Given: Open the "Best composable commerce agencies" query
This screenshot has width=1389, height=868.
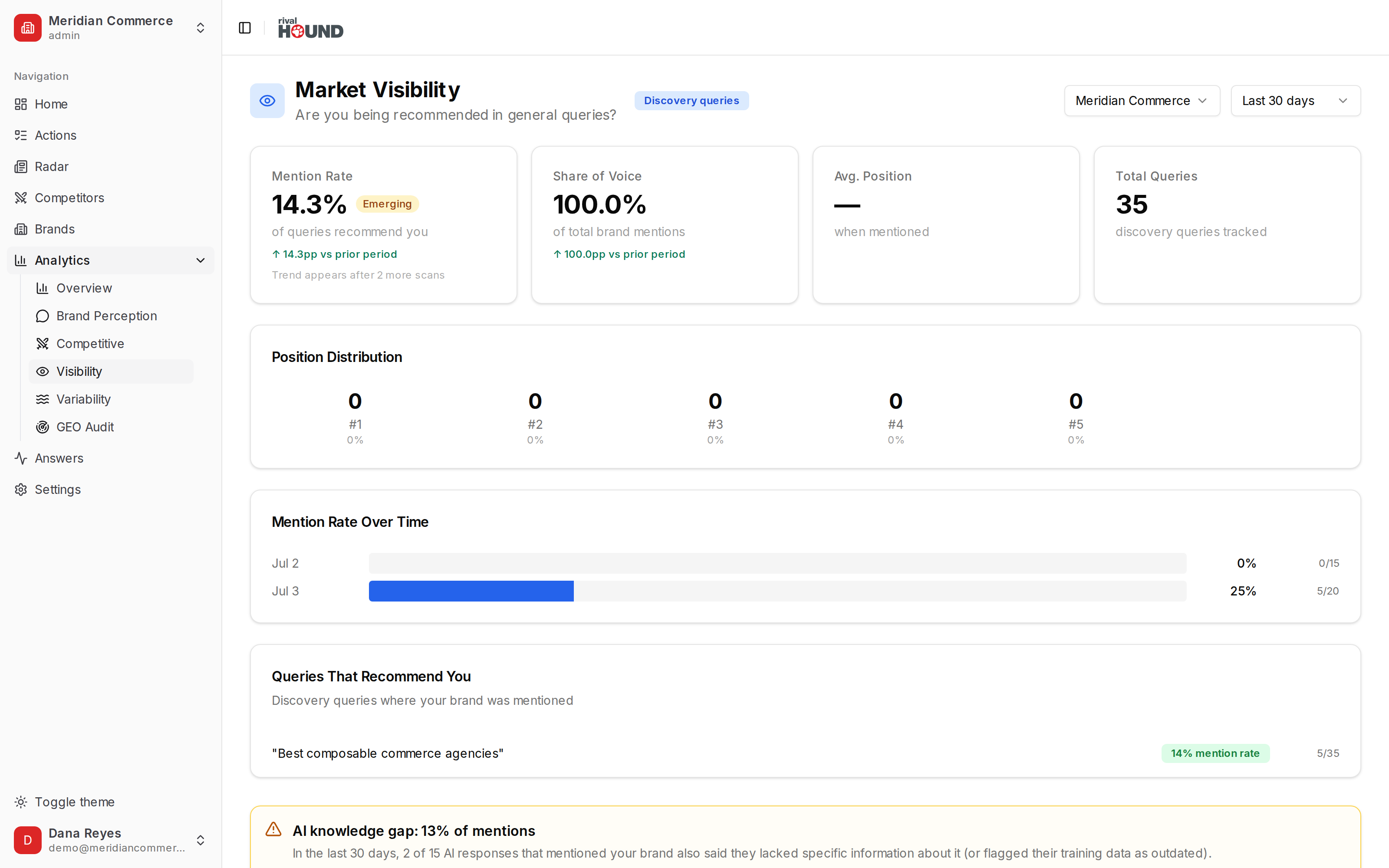Looking at the screenshot, I should coord(388,753).
